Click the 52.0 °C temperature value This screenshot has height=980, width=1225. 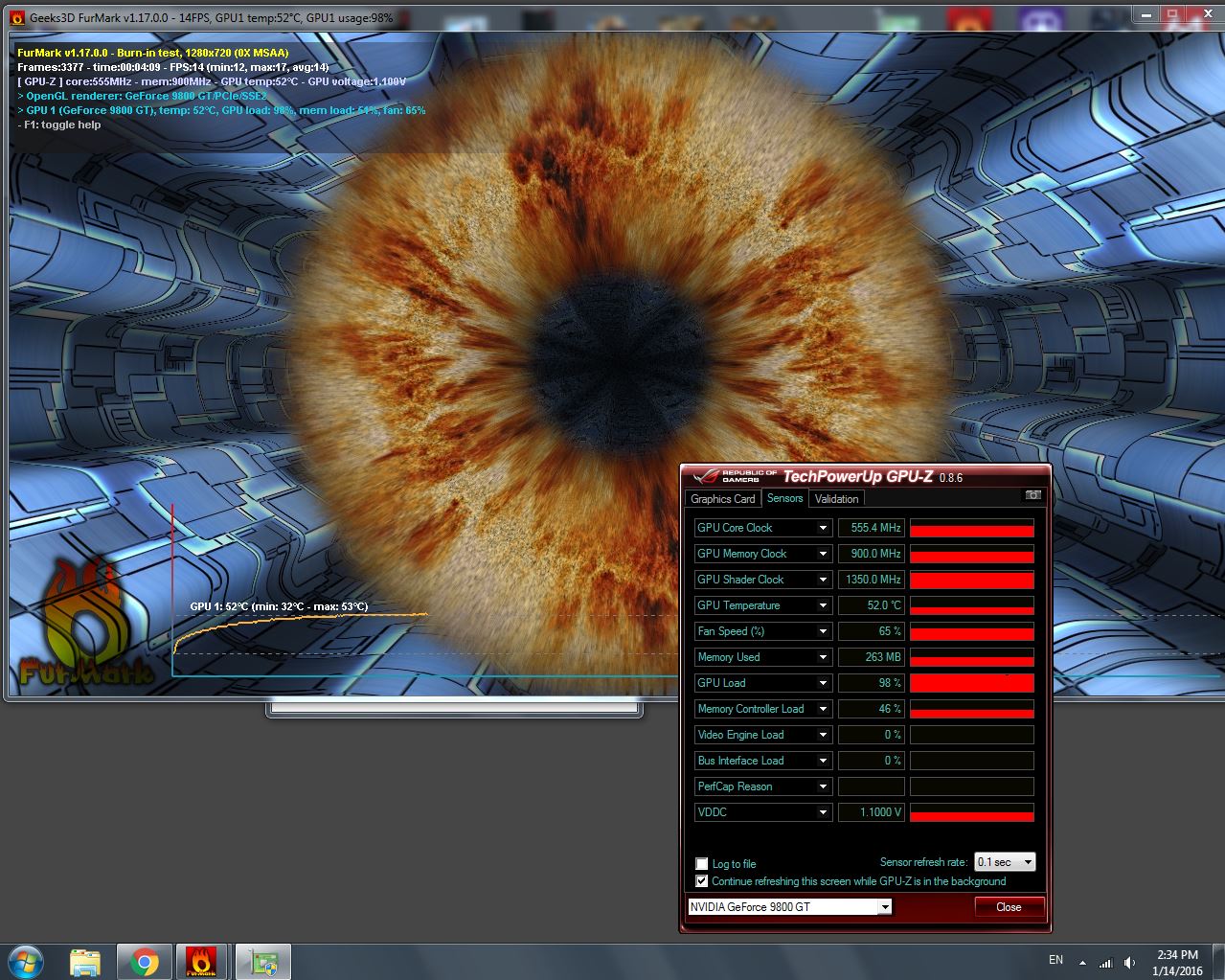pos(872,605)
